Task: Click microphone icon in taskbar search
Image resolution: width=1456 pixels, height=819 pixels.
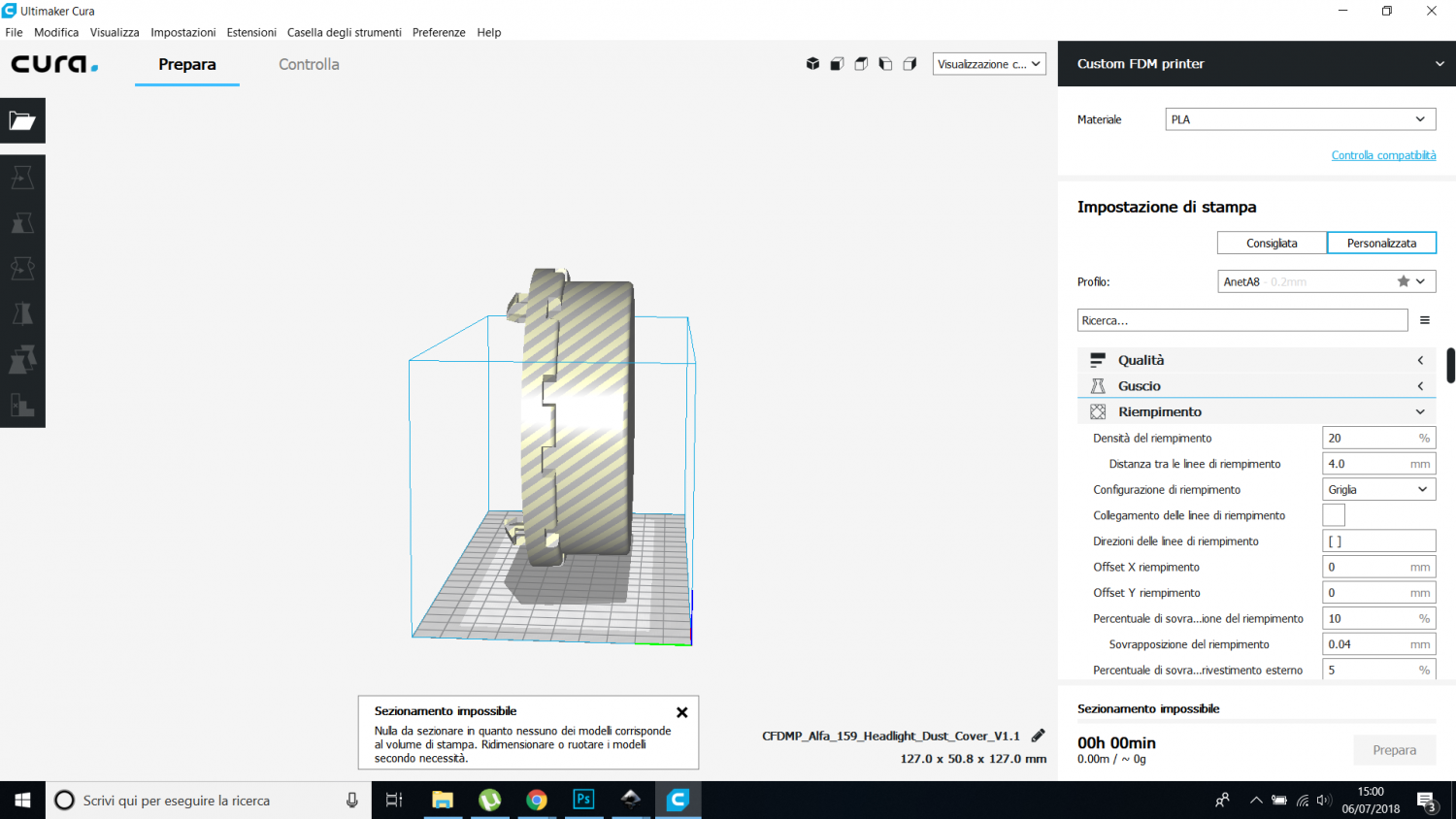Action: (x=352, y=801)
